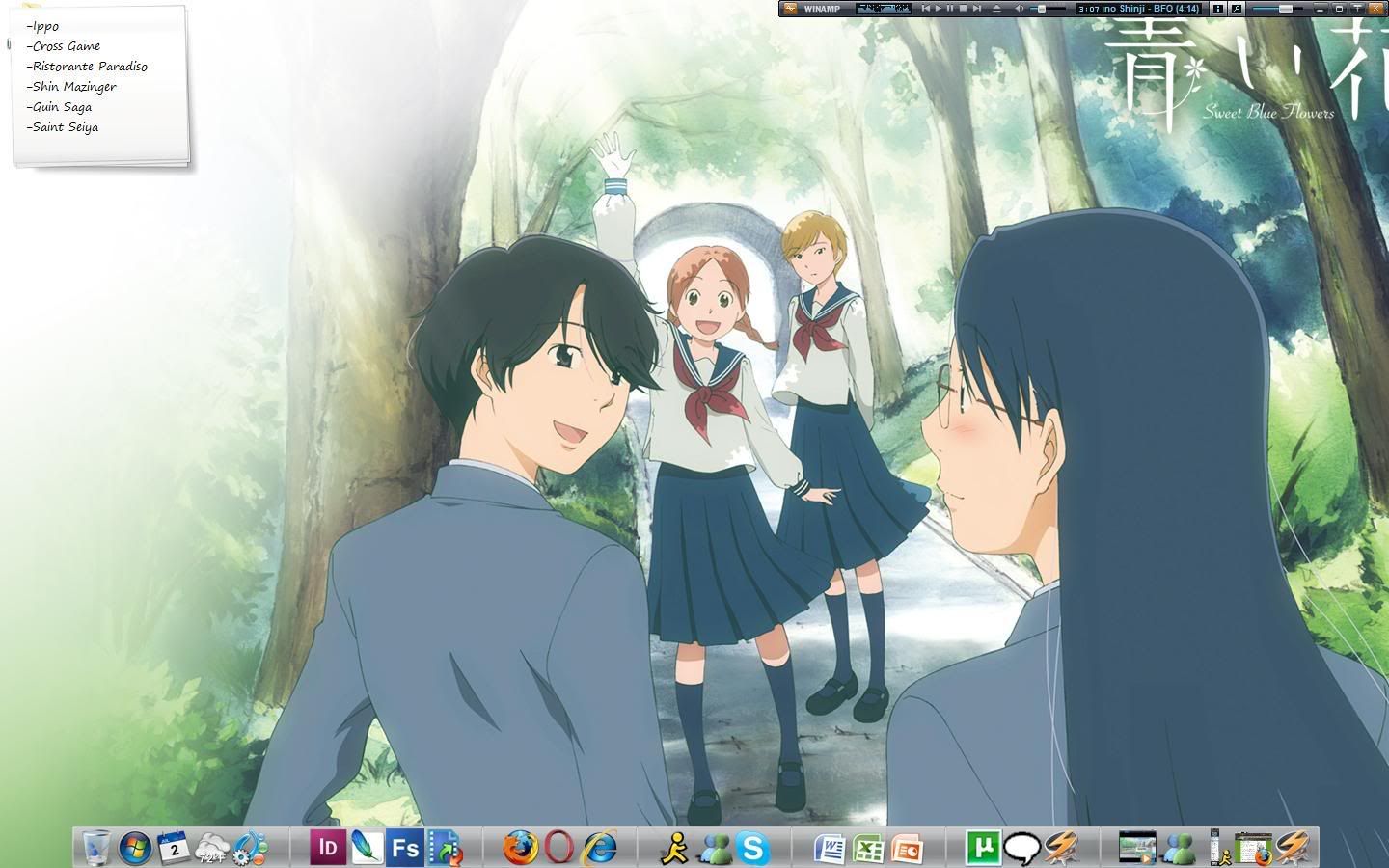Launch uTorrent from the dock
The height and width of the screenshot is (868, 1389).
tap(984, 848)
